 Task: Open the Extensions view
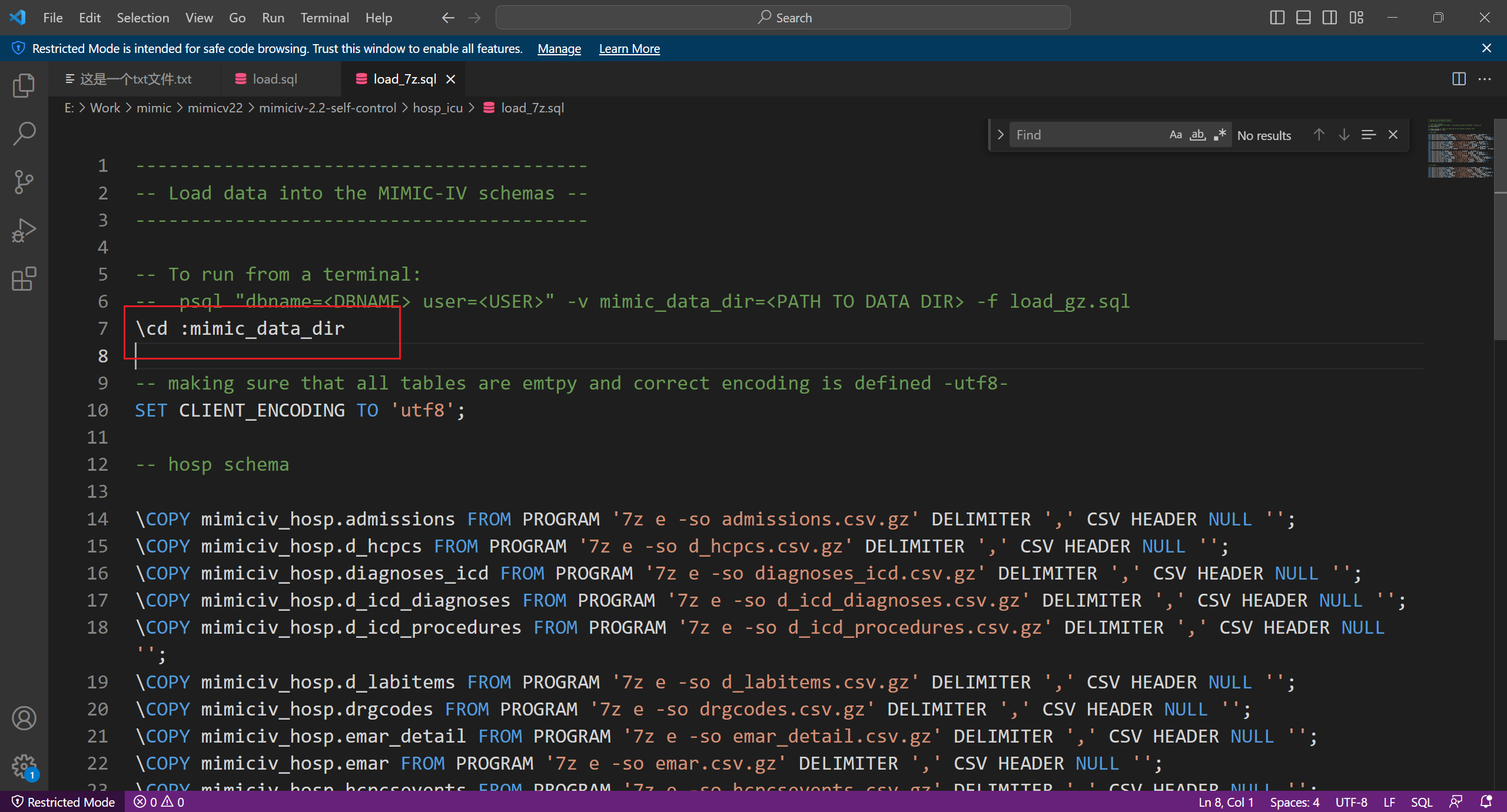(x=24, y=279)
